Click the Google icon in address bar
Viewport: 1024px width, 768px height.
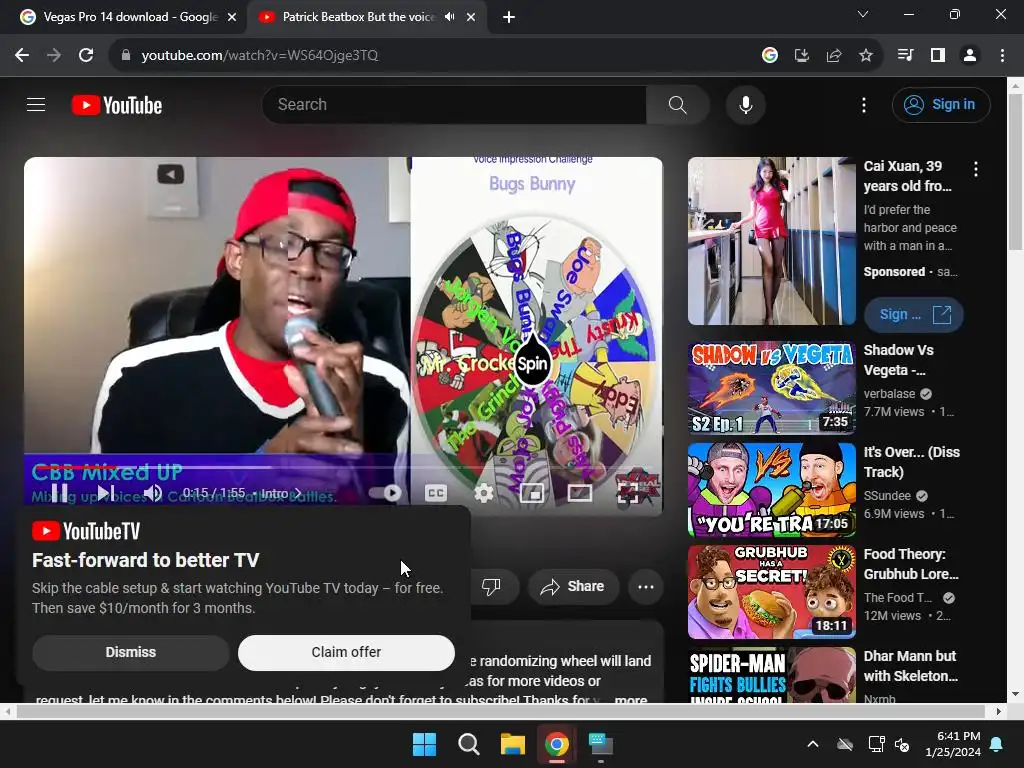769,56
